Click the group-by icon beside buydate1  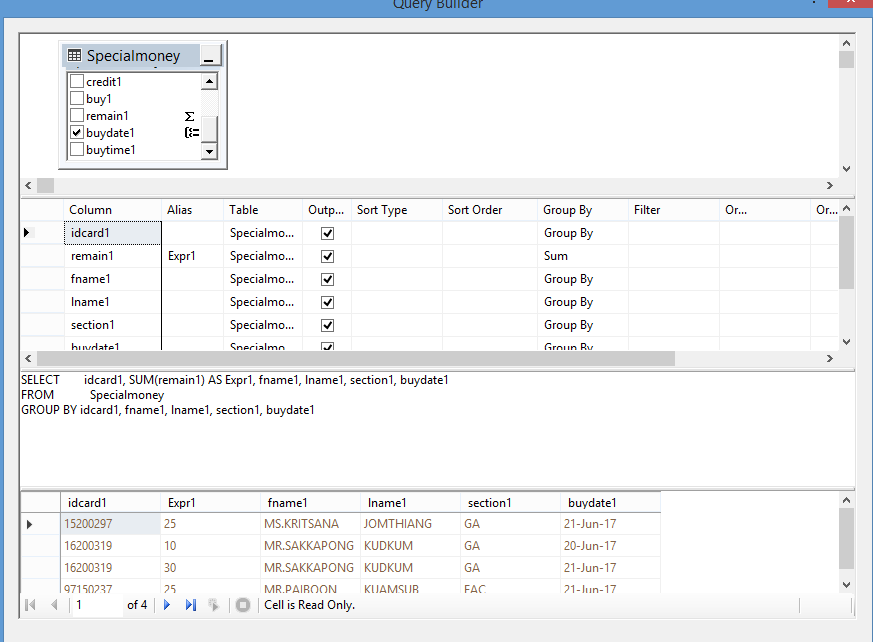pyautogui.click(x=192, y=133)
